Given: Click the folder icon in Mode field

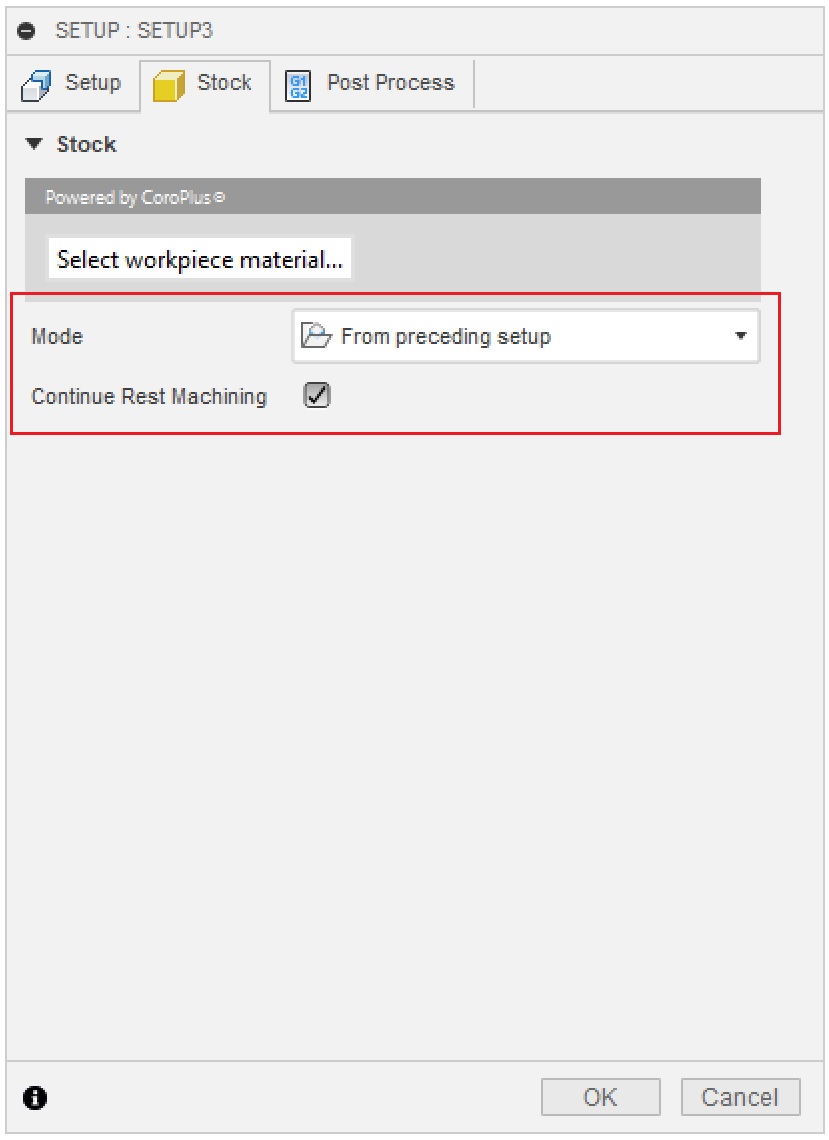Looking at the screenshot, I should pos(316,337).
